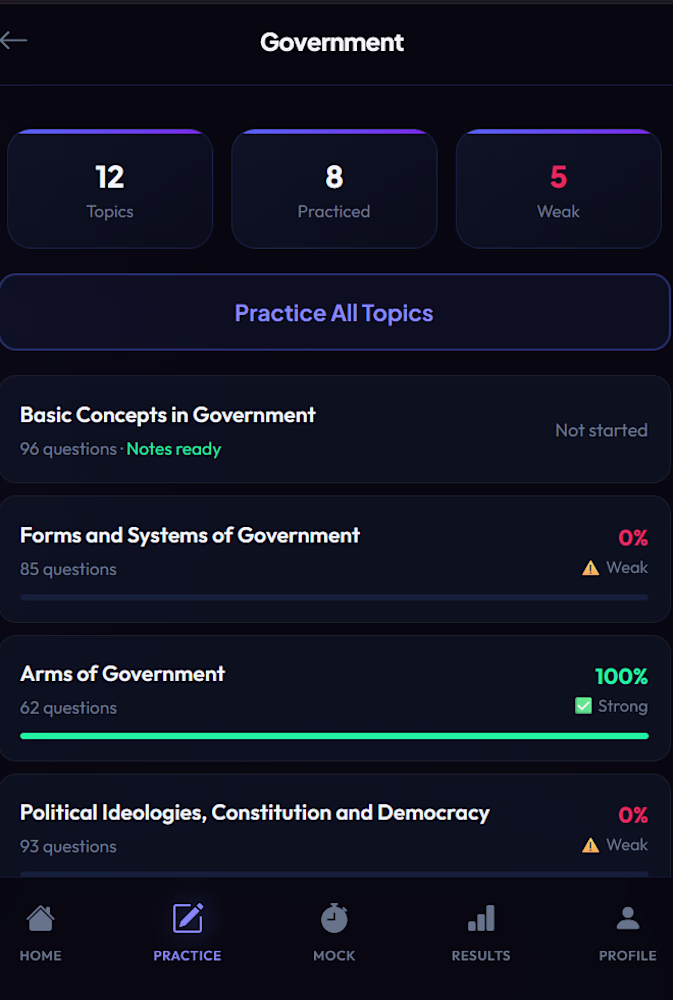
Task: Click the warning icon on Political Ideologies
Action: (591, 845)
